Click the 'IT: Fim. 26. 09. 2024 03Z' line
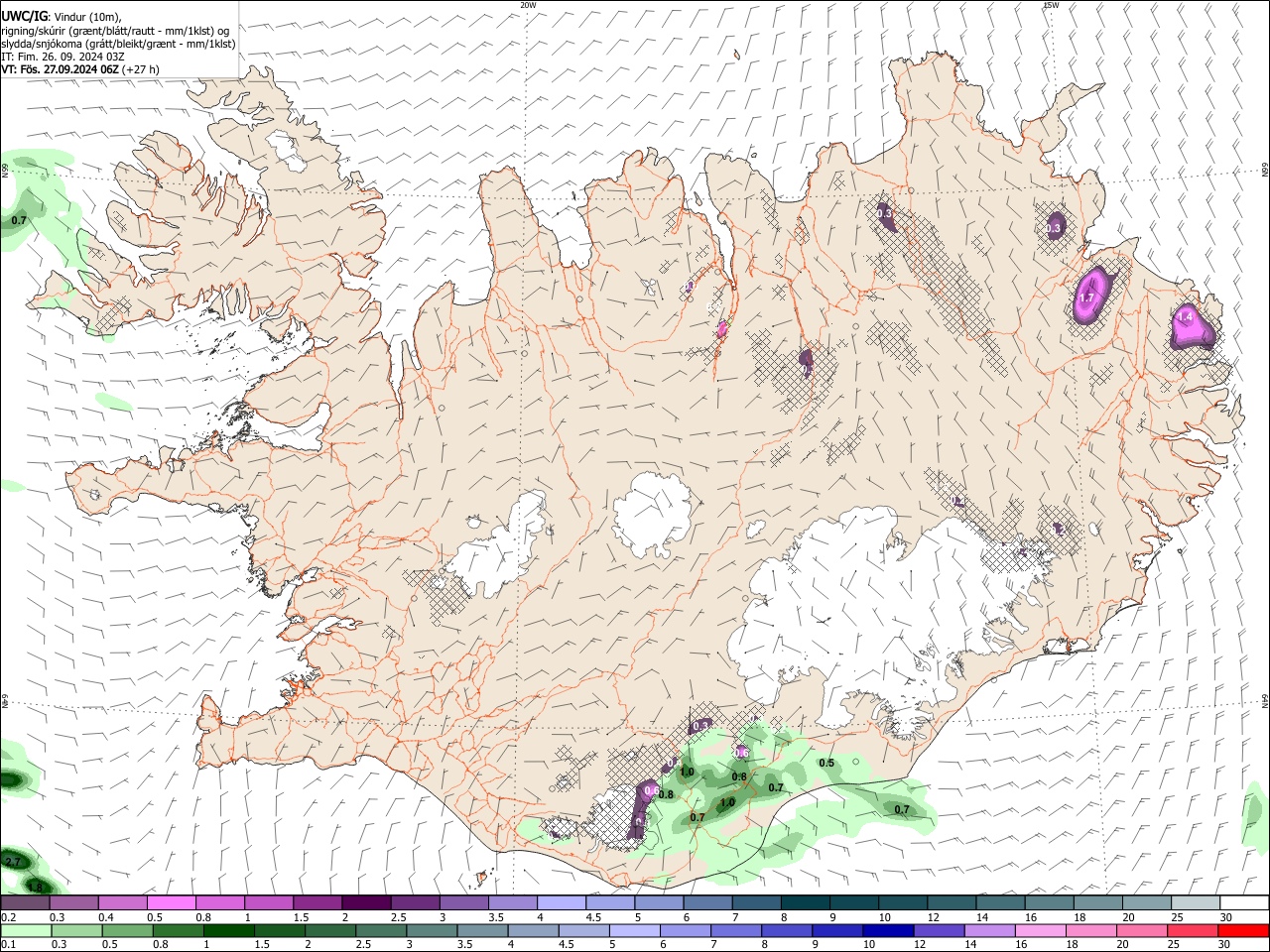The image size is (1270, 952). (63, 57)
